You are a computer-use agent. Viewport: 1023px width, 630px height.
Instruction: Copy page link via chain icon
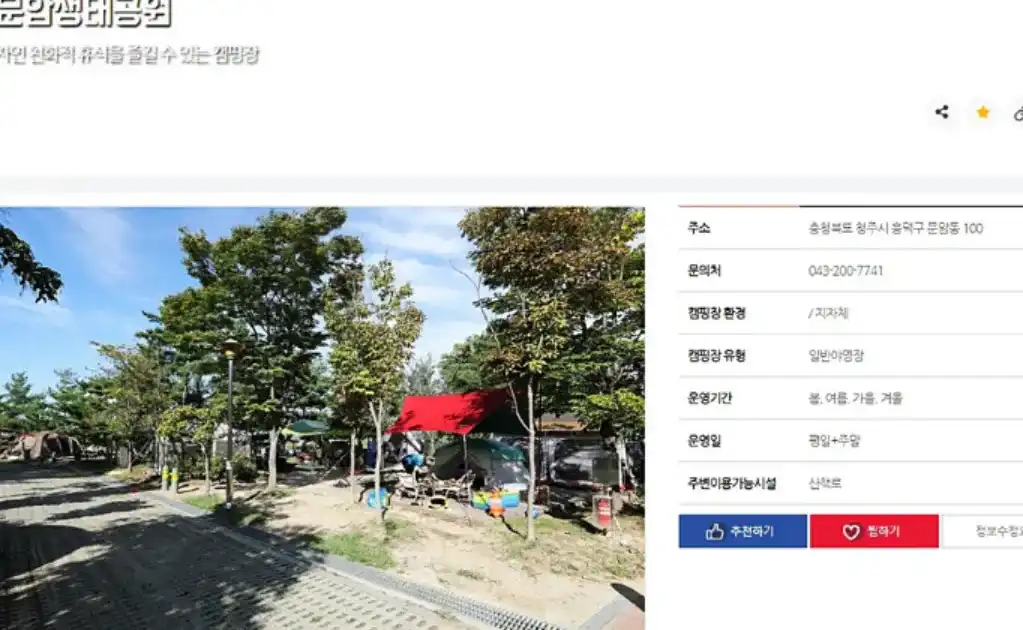click(x=1018, y=113)
